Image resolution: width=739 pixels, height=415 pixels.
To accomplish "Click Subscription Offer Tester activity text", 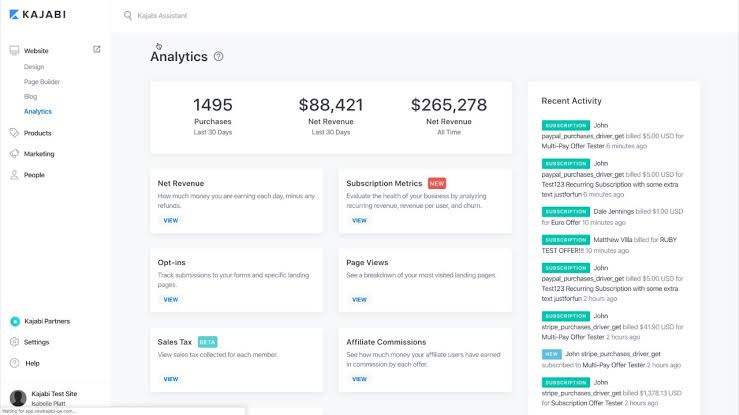I will pos(587,403).
